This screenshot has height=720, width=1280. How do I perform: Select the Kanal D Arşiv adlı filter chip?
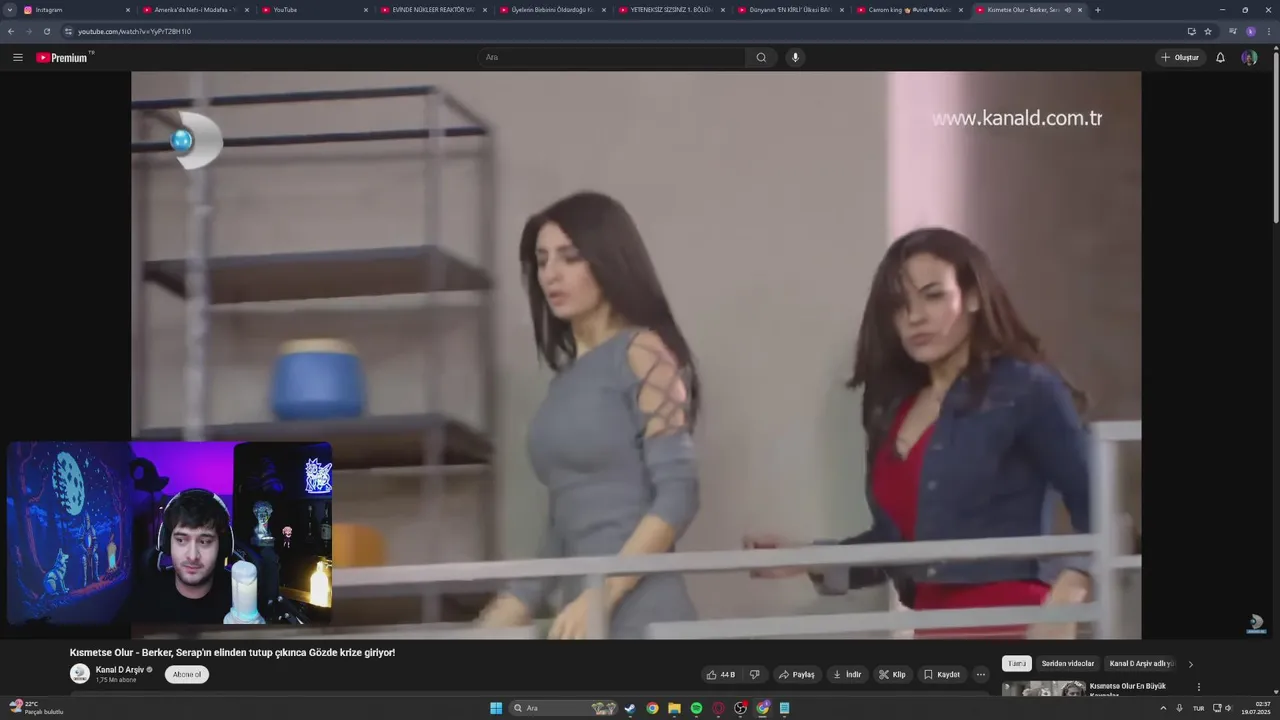click(1141, 663)
